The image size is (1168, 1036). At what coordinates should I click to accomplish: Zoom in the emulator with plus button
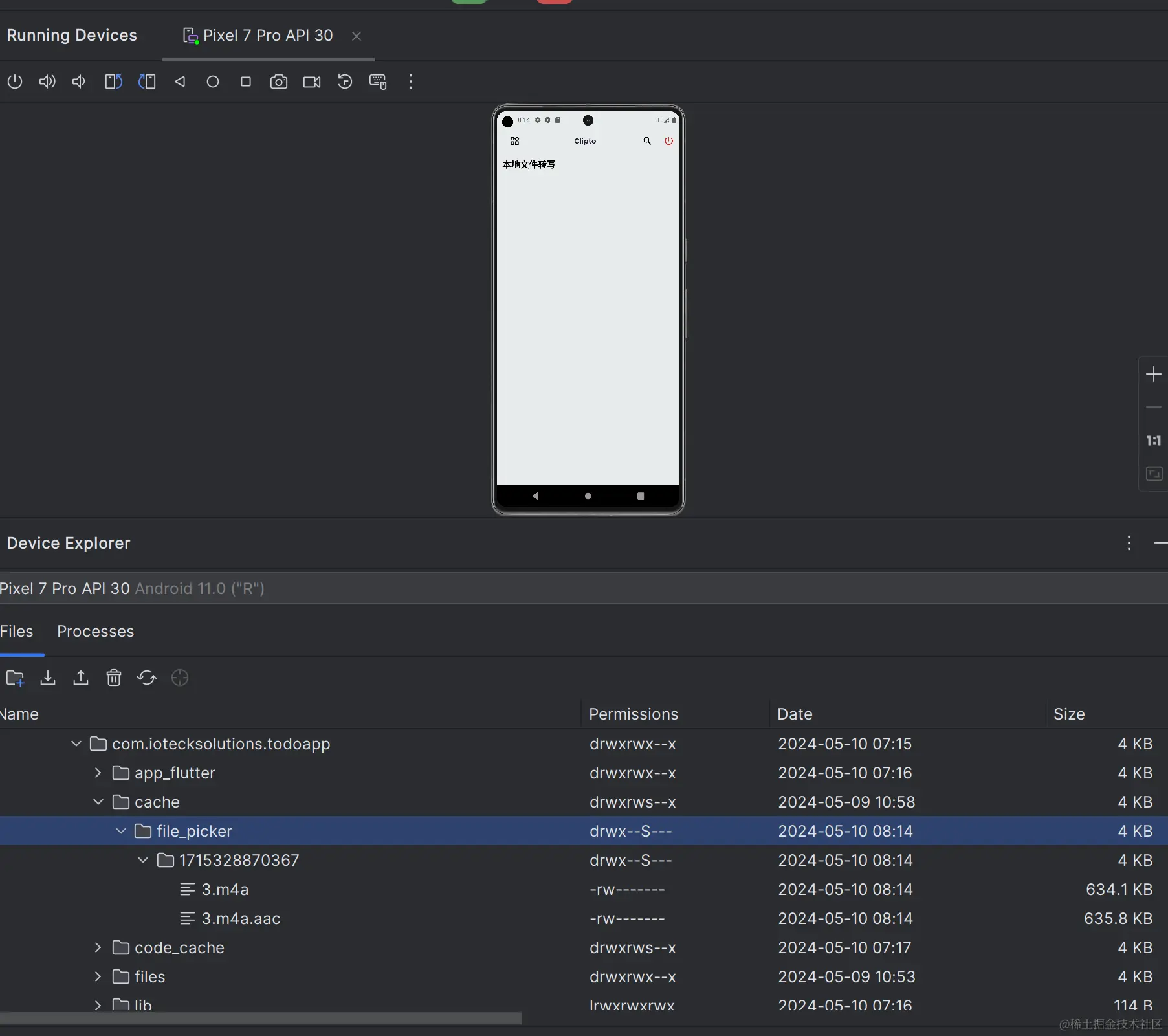(1154, 374)
